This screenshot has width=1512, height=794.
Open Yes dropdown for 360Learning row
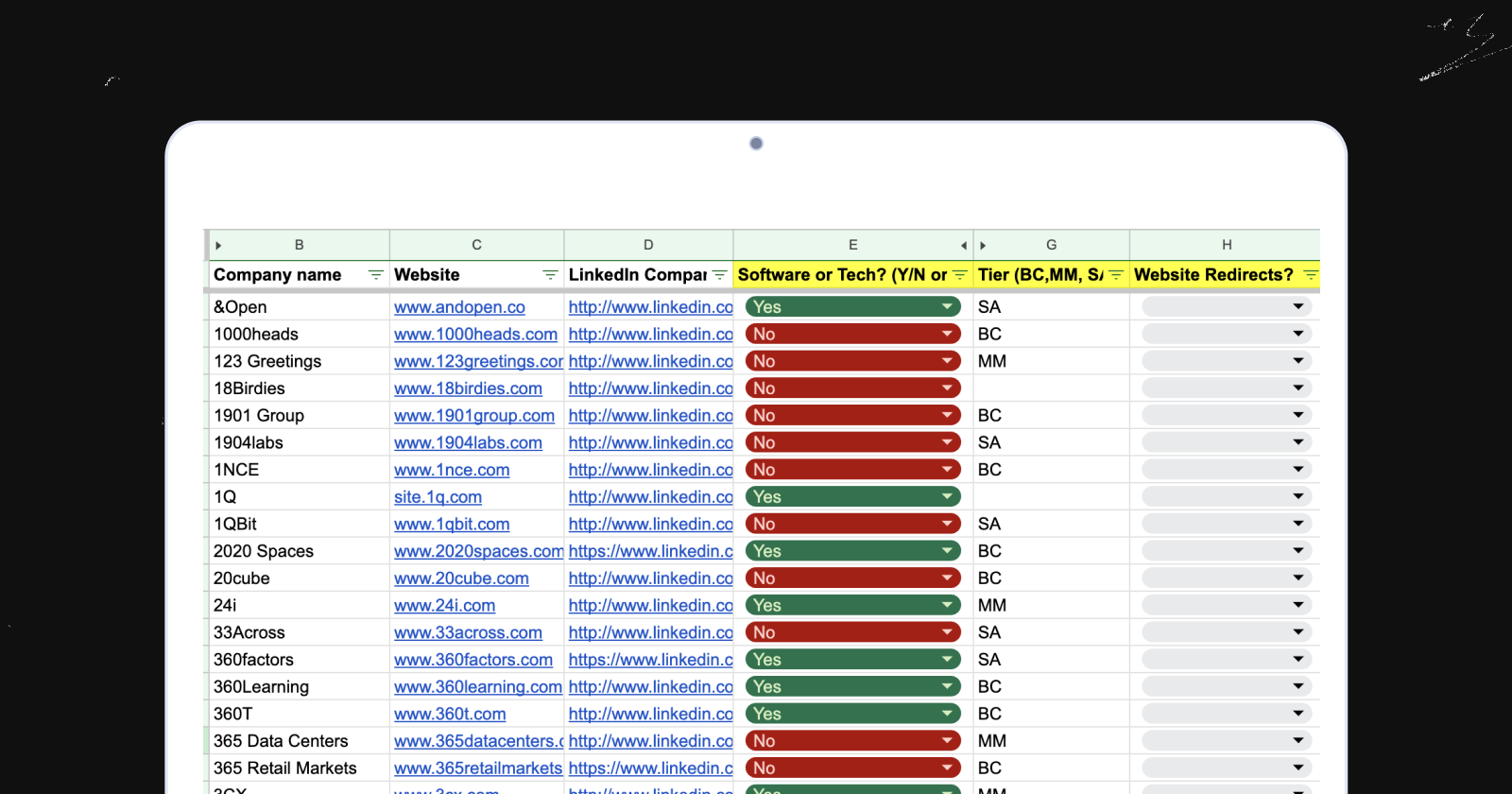click(x=852, y=687)
